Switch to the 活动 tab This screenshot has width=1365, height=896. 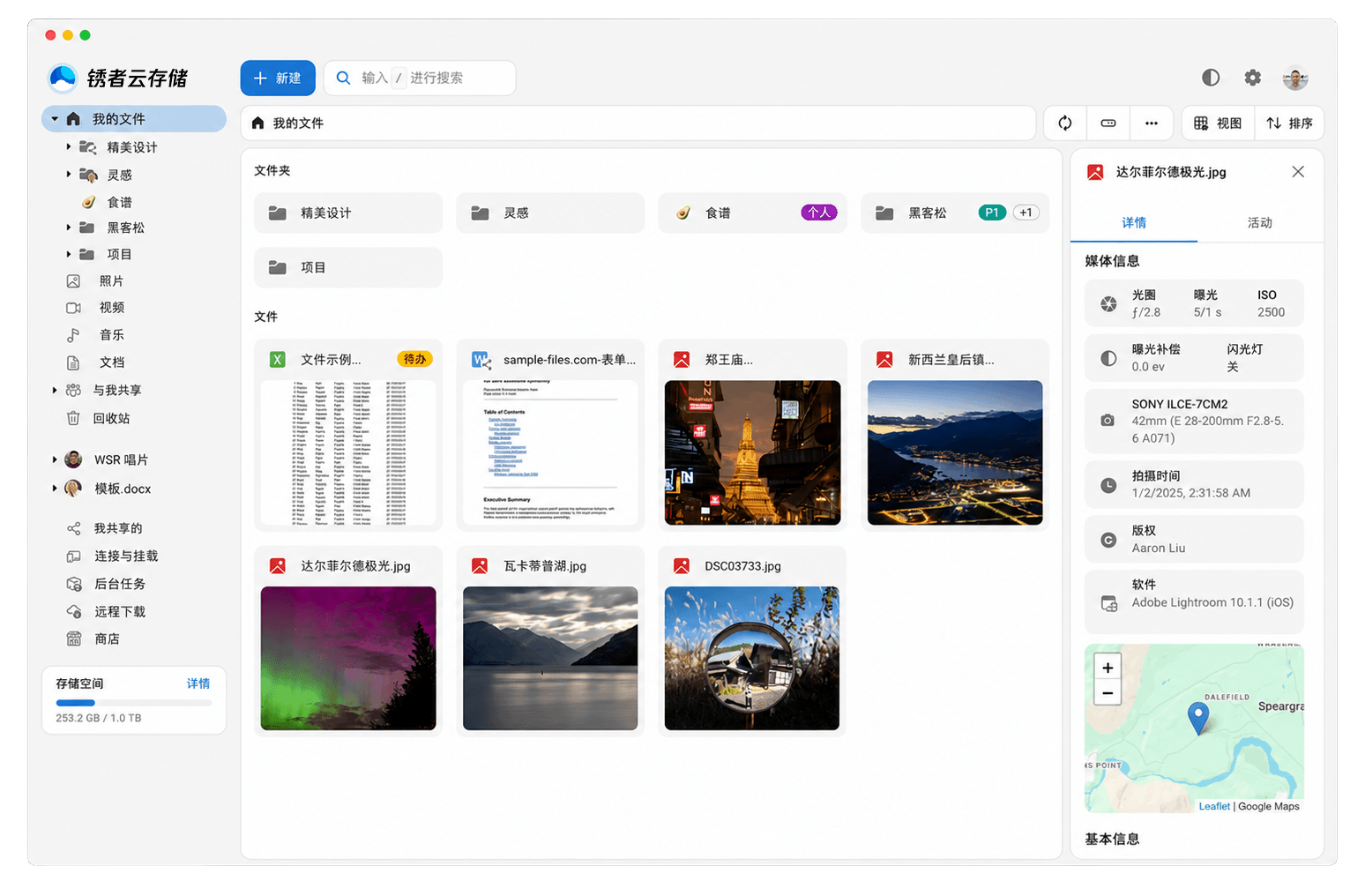click(x=1260, y=222)
